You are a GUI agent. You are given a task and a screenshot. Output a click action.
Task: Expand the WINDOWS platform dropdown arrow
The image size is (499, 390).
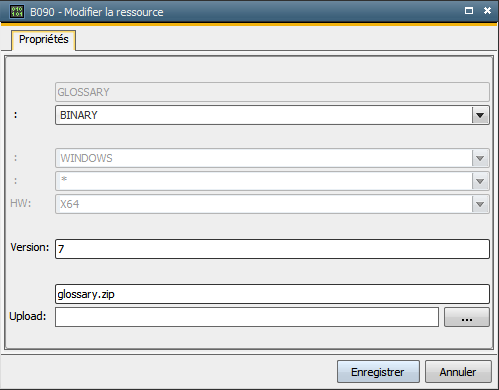pyautogui.click(x=480, y=158)
